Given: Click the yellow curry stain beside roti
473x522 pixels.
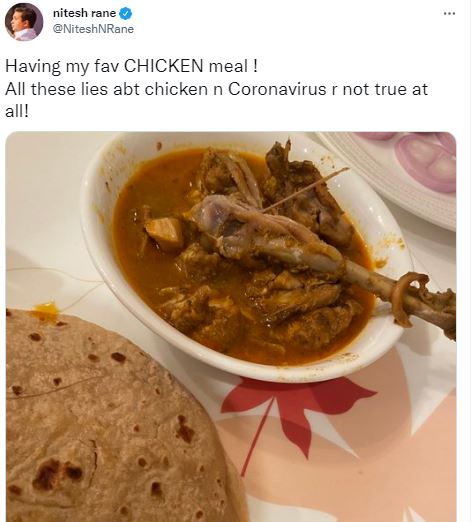Looking at the screenshot, I should pos(46,310).
